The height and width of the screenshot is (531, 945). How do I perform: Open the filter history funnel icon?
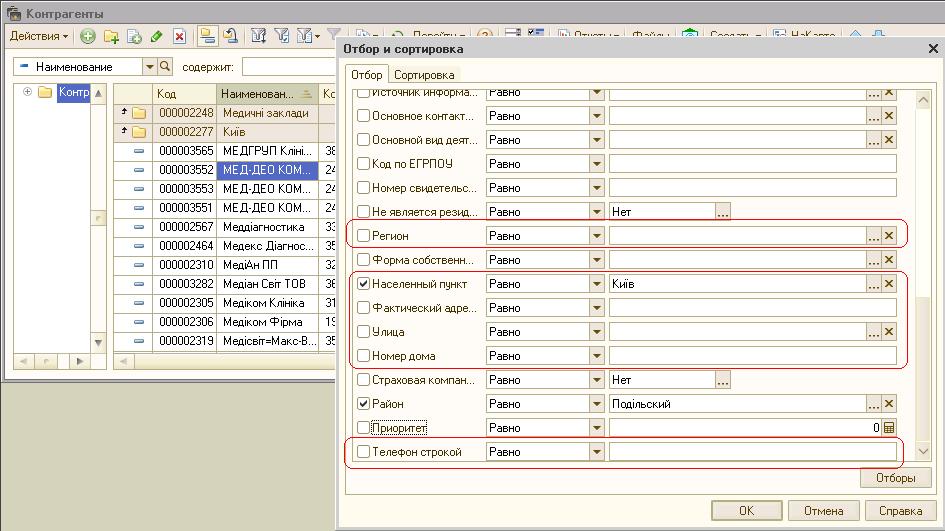[307, 36]
